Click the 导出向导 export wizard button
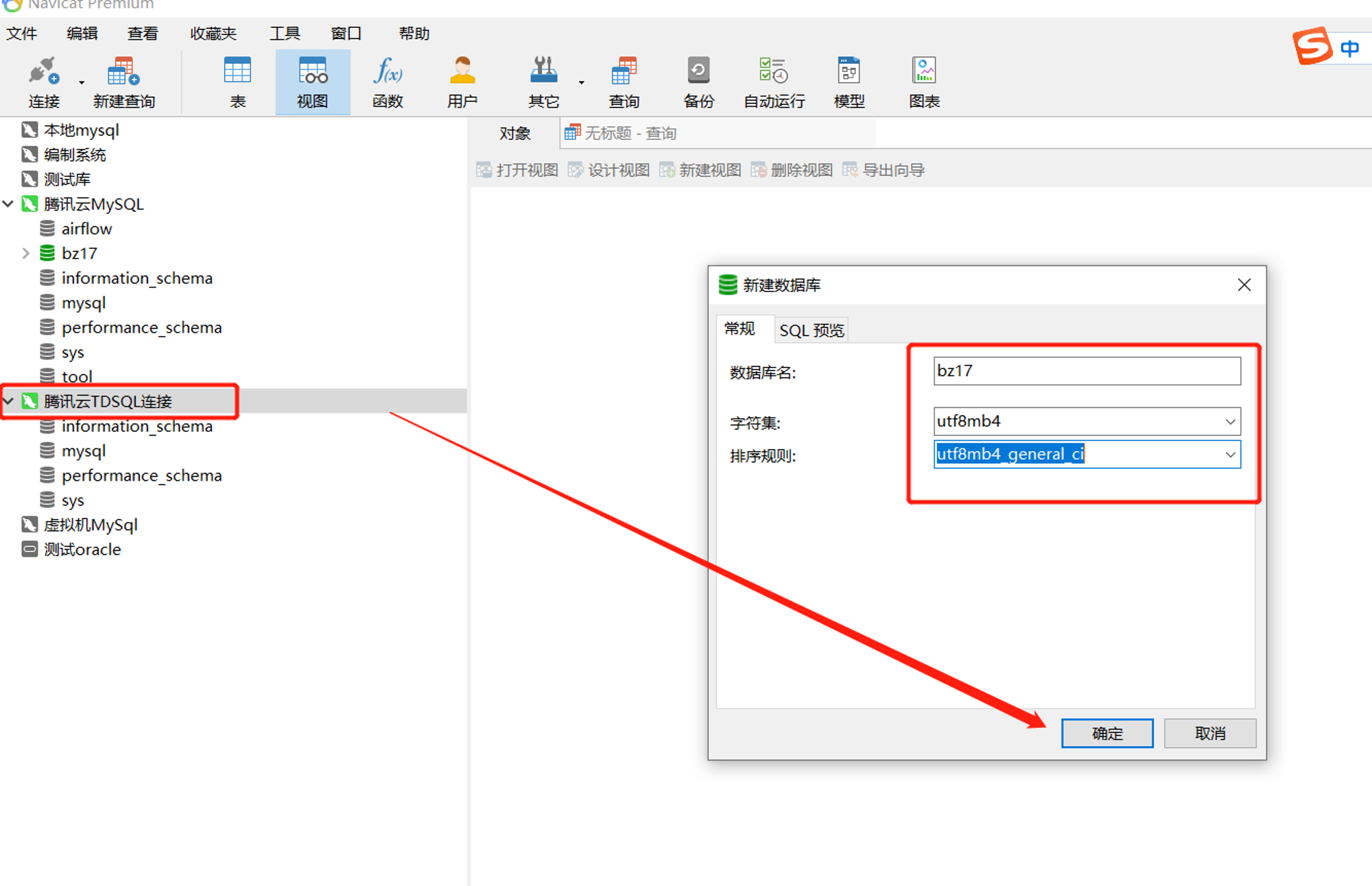Screen dimensions: 1372x886 (x=884, y=170)
